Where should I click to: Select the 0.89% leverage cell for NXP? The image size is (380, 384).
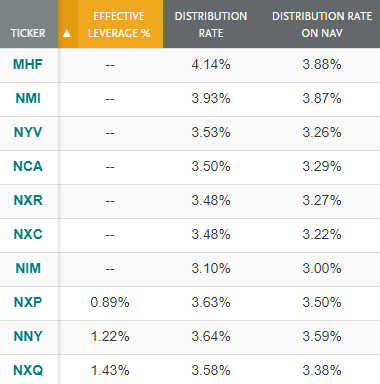tap(110, 302)
